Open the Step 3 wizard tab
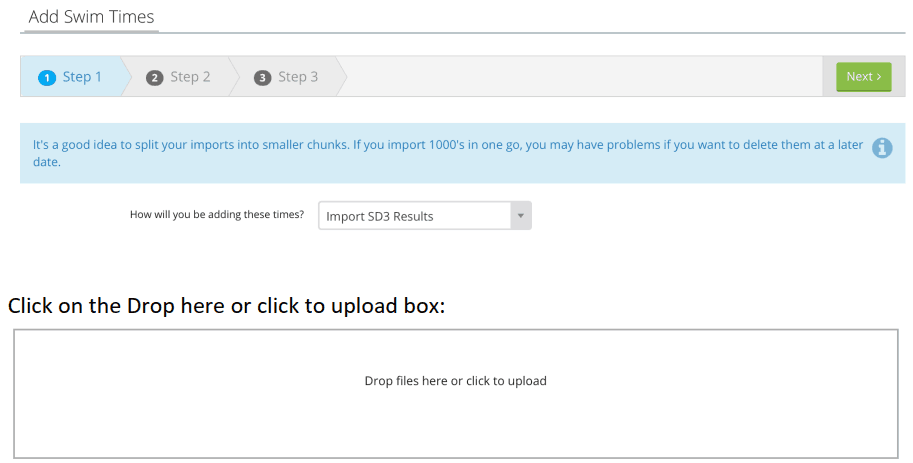This screenshot has height=463, width=913. (x=286, y=77)
